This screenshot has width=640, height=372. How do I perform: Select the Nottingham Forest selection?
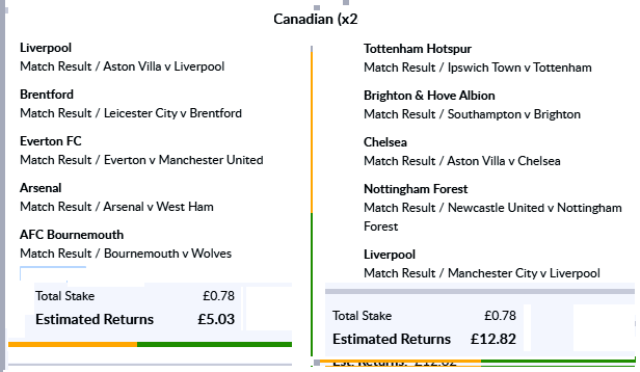pos(416,189)
